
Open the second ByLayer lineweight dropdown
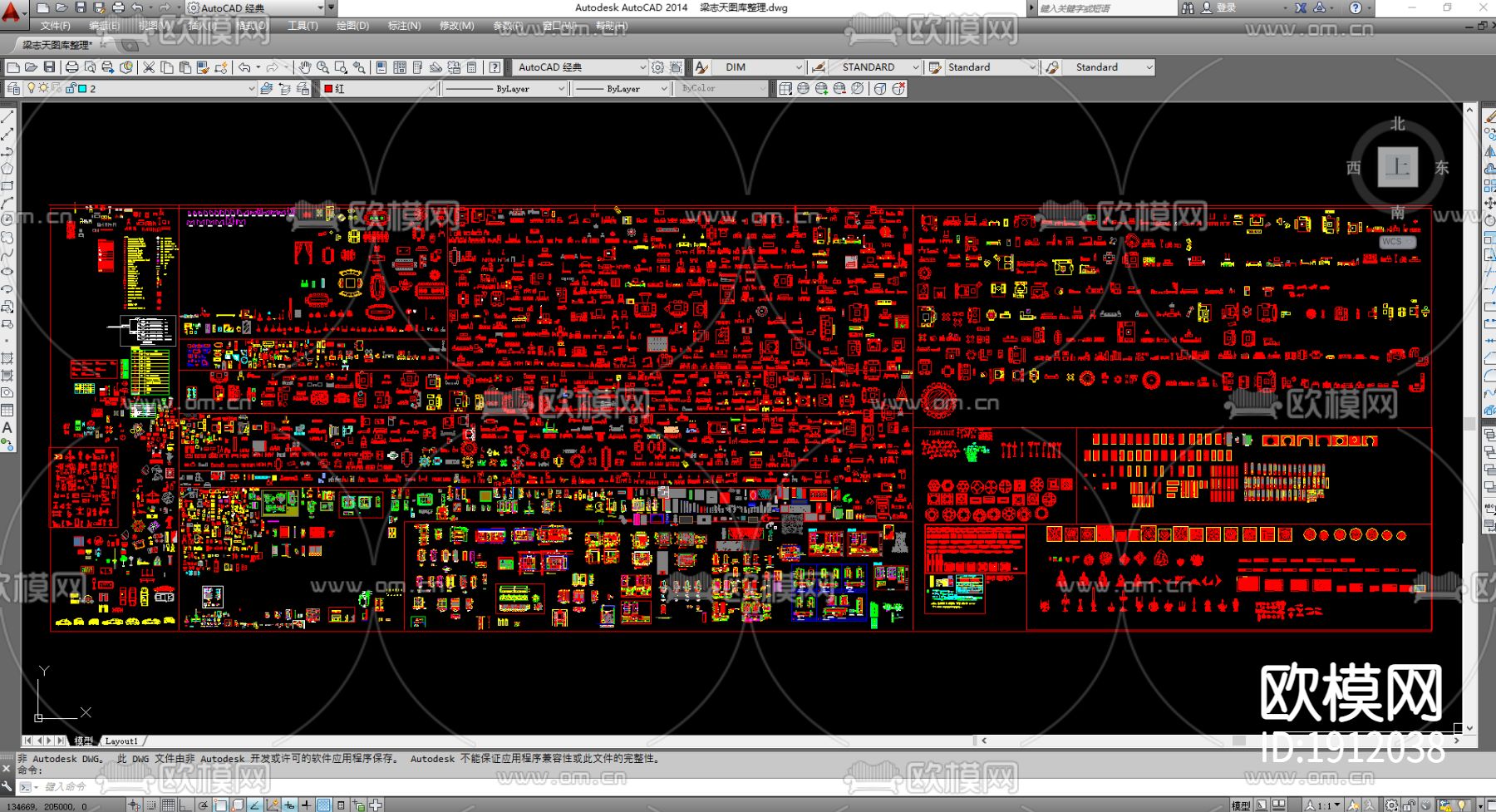click(664, 88)
